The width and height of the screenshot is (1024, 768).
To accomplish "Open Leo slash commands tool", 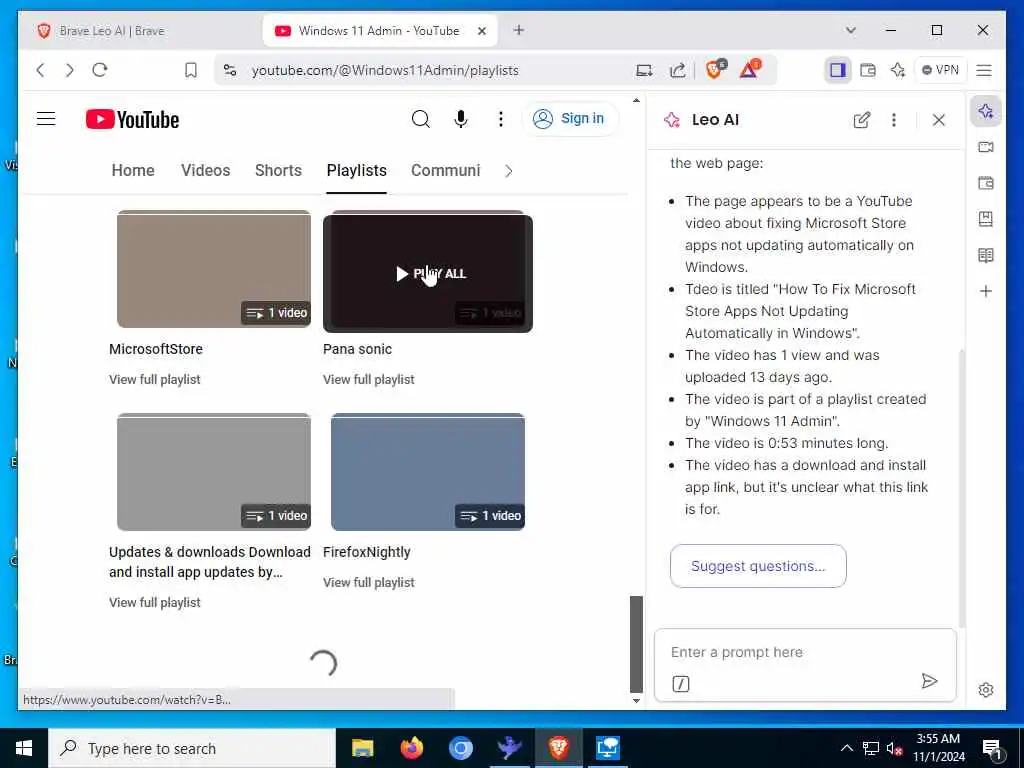I will click(680, 684).
